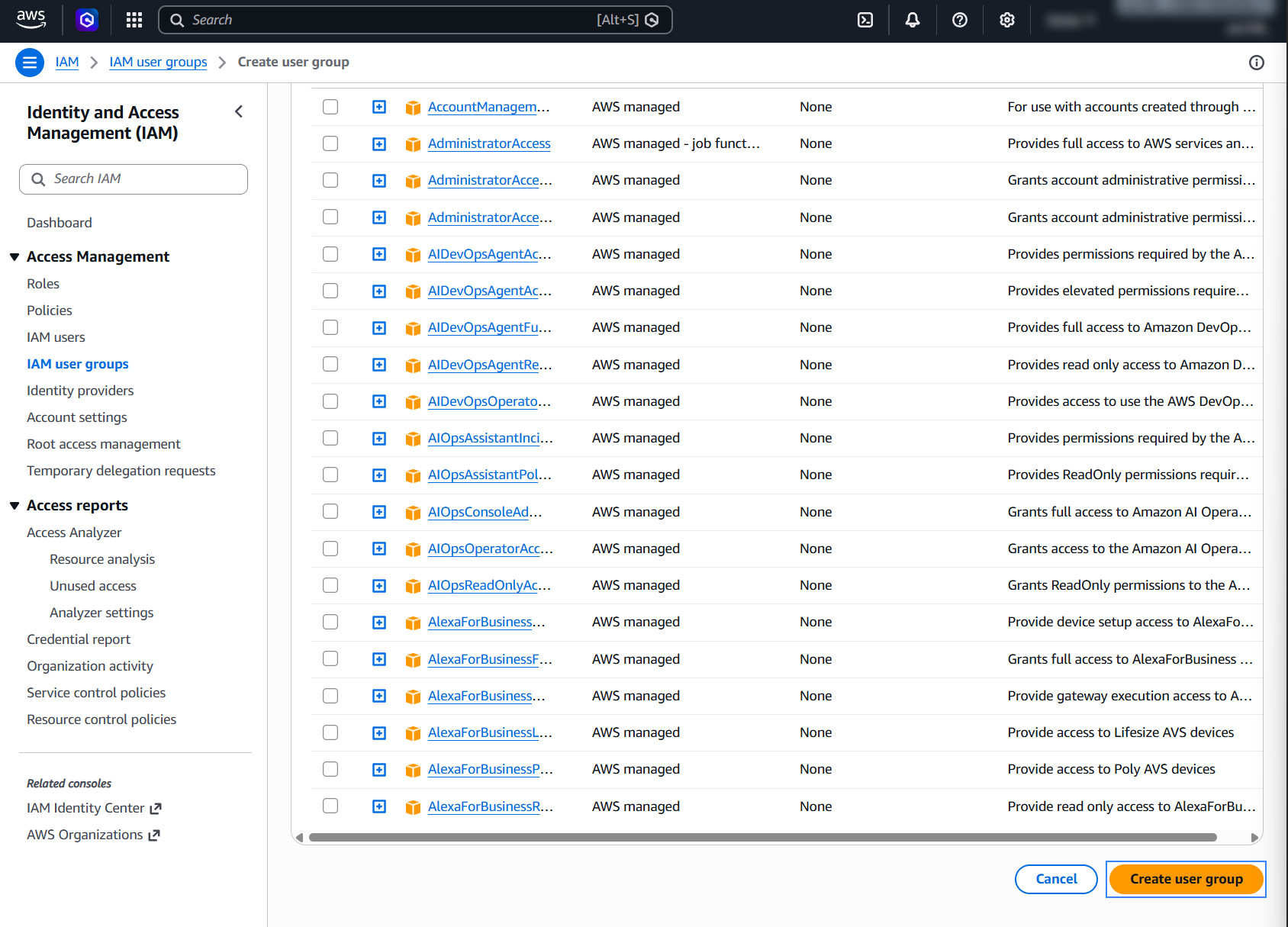
Task: Click the policy cube icon beside AIOpsConsoleAd…
Action: pyautogui.click(x=413, y=513)
